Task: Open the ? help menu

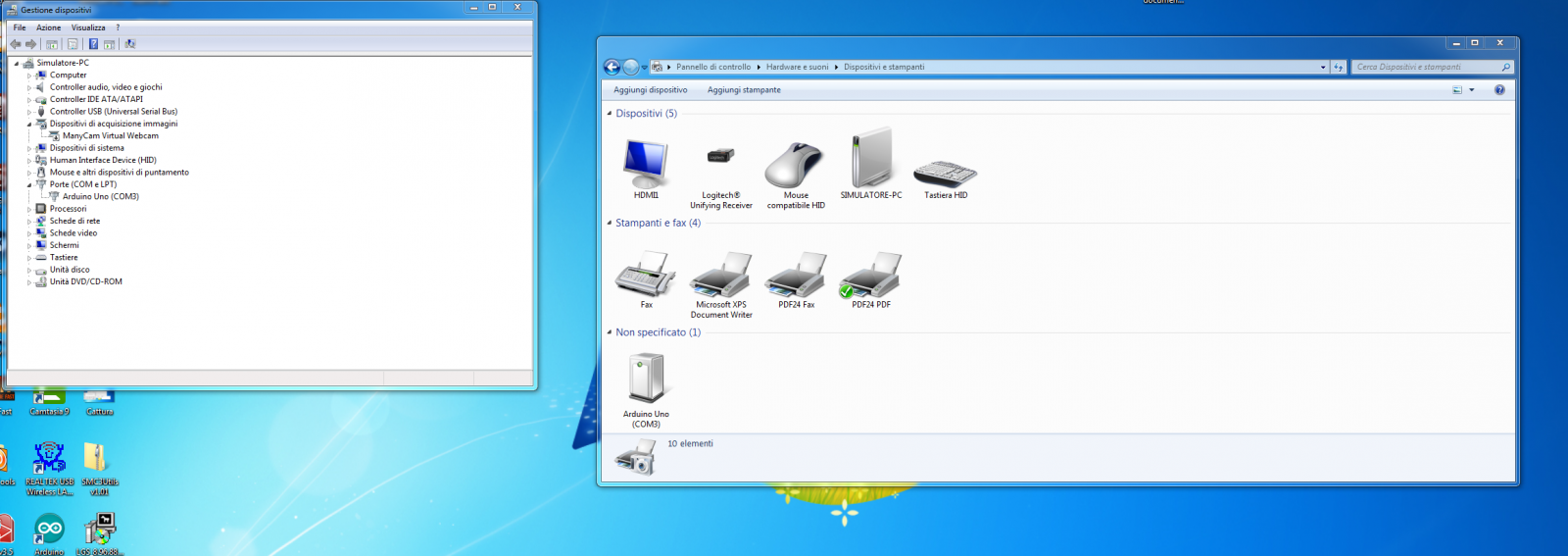Action: click(118, 27)
